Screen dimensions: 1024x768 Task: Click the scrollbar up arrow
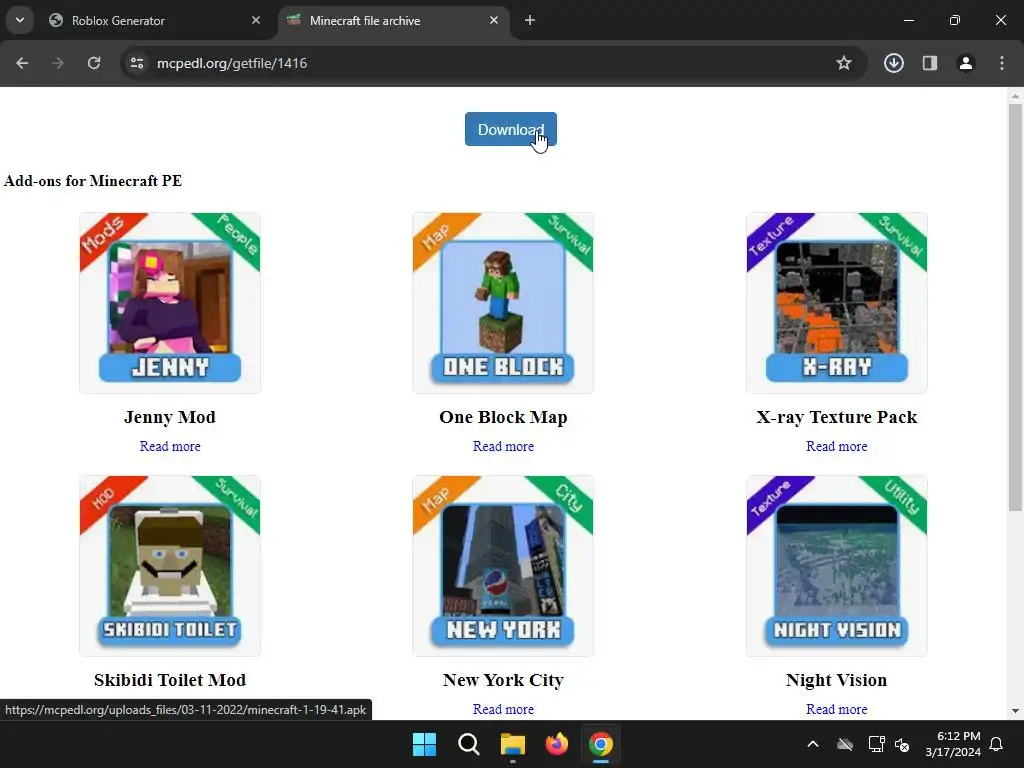point(1015,96)
